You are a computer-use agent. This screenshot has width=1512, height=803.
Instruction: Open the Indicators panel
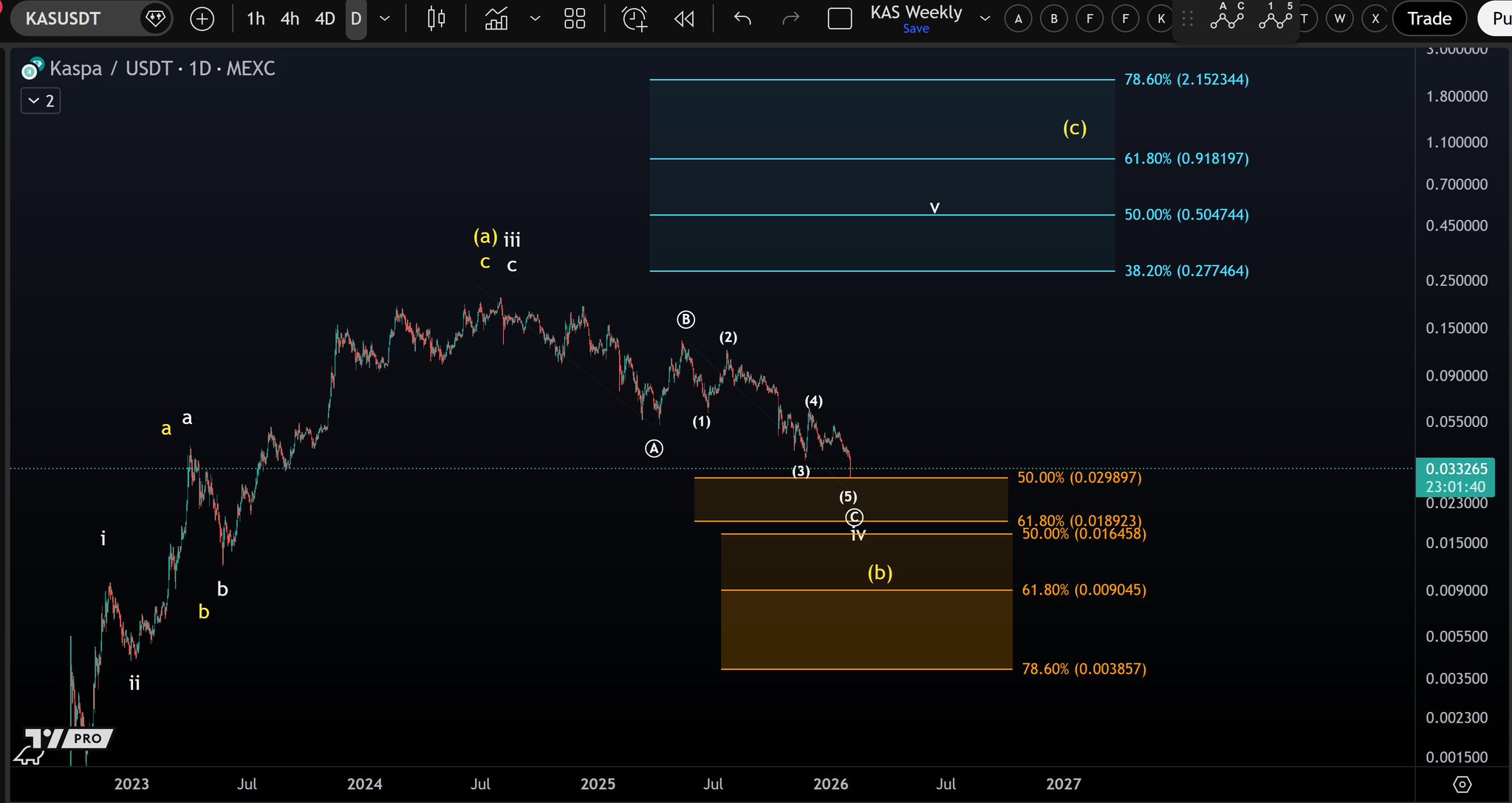point(496,18)
